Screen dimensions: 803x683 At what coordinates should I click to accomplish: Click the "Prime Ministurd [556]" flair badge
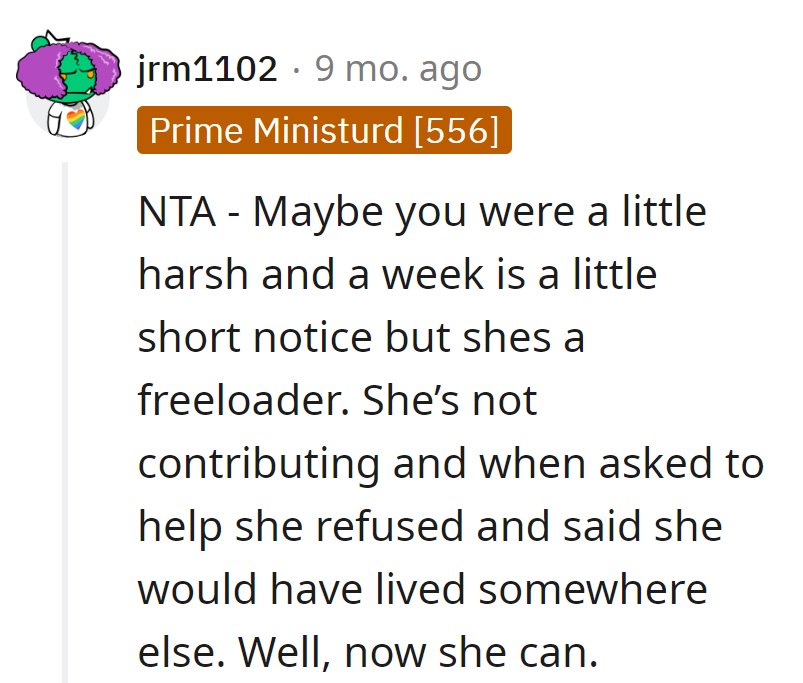324,130
